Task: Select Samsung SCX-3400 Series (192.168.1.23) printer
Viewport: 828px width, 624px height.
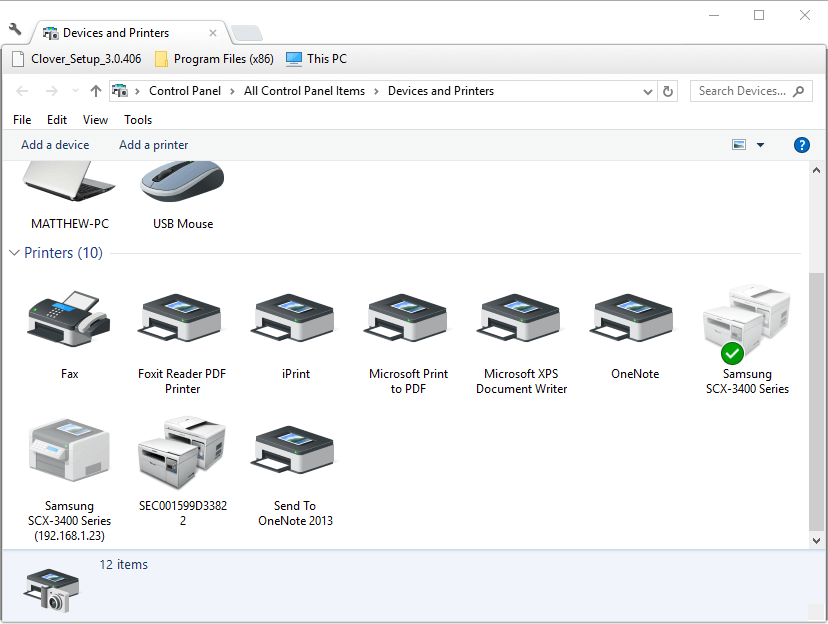Action: coord(69,450)
